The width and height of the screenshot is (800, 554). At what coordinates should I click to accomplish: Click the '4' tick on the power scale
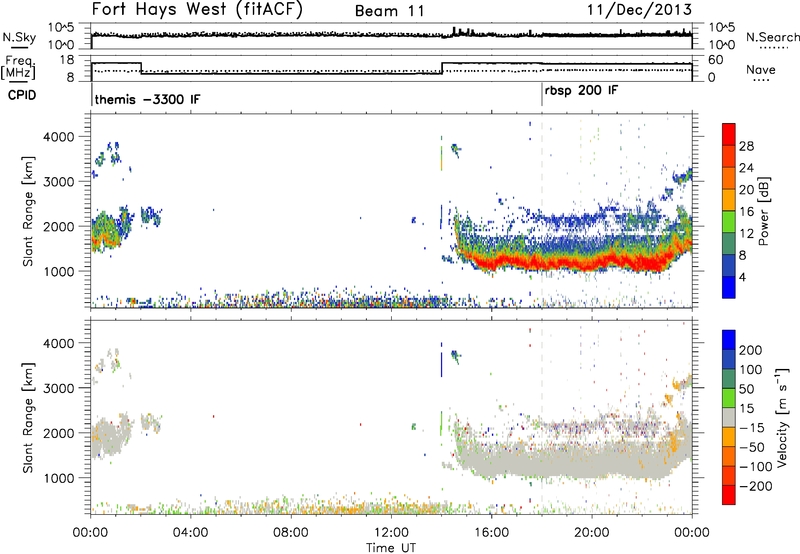742,277
